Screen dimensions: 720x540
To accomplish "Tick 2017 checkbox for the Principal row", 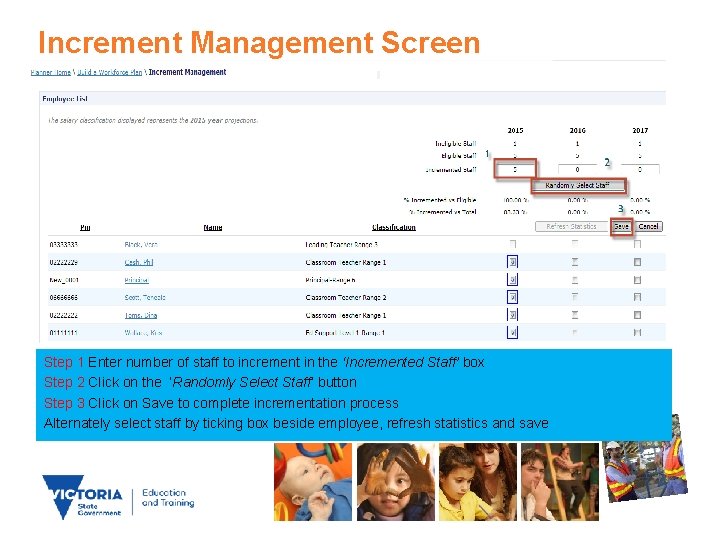I will click(637, 280).
